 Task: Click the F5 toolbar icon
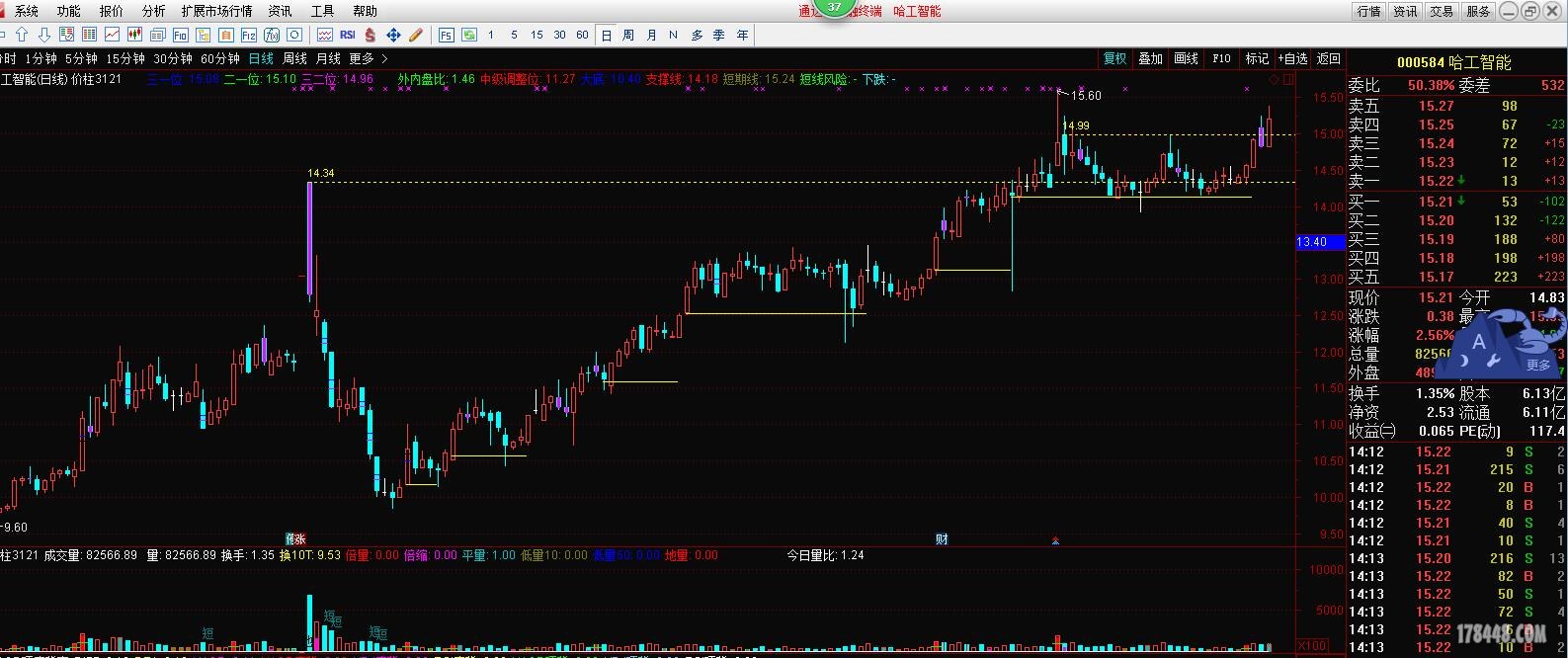point(446,35)
